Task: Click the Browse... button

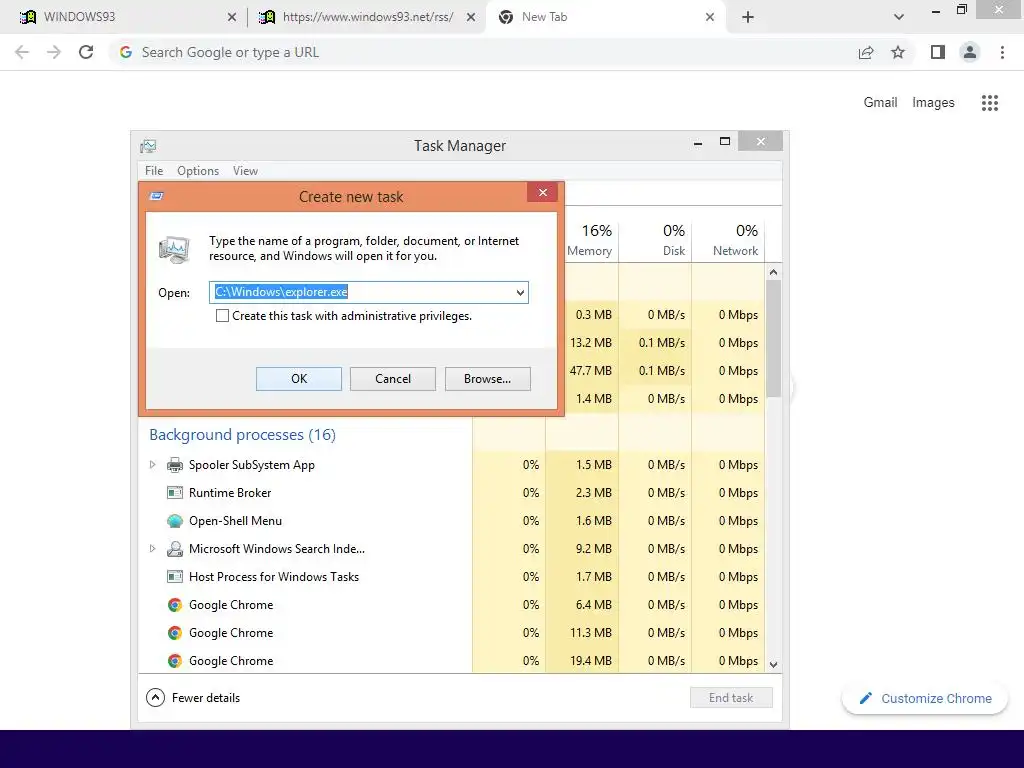Action: click(487, 379)
